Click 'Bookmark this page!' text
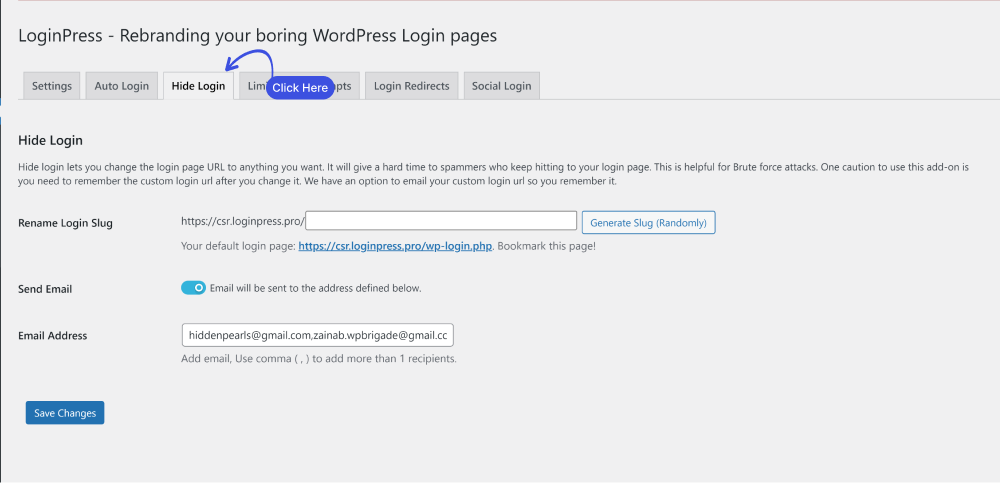The height and width of the screenshot is (483, 1000). tap(547, 246)
